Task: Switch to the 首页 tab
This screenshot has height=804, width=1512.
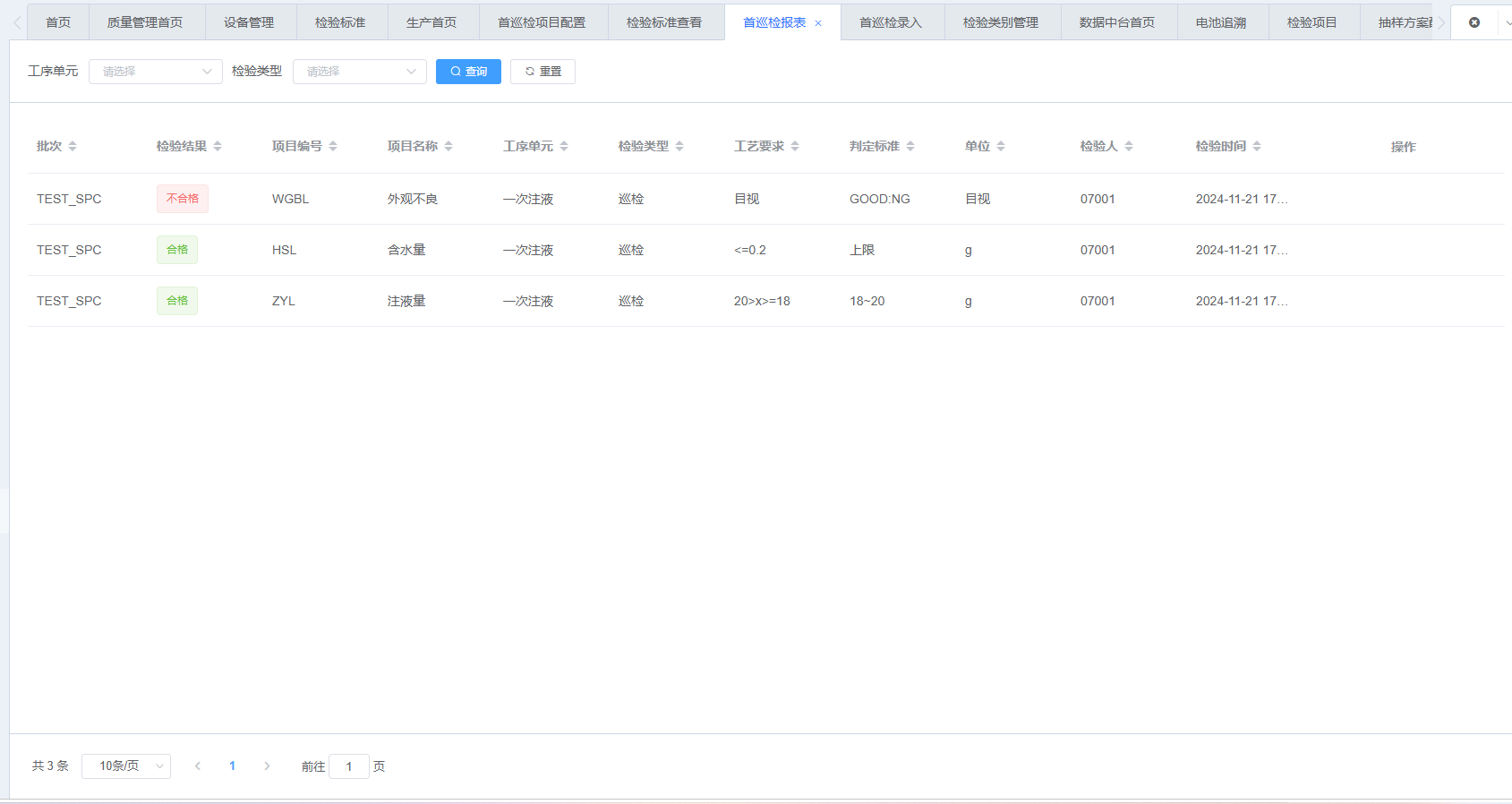Action: pyautogui.click(x=58, y=22)
